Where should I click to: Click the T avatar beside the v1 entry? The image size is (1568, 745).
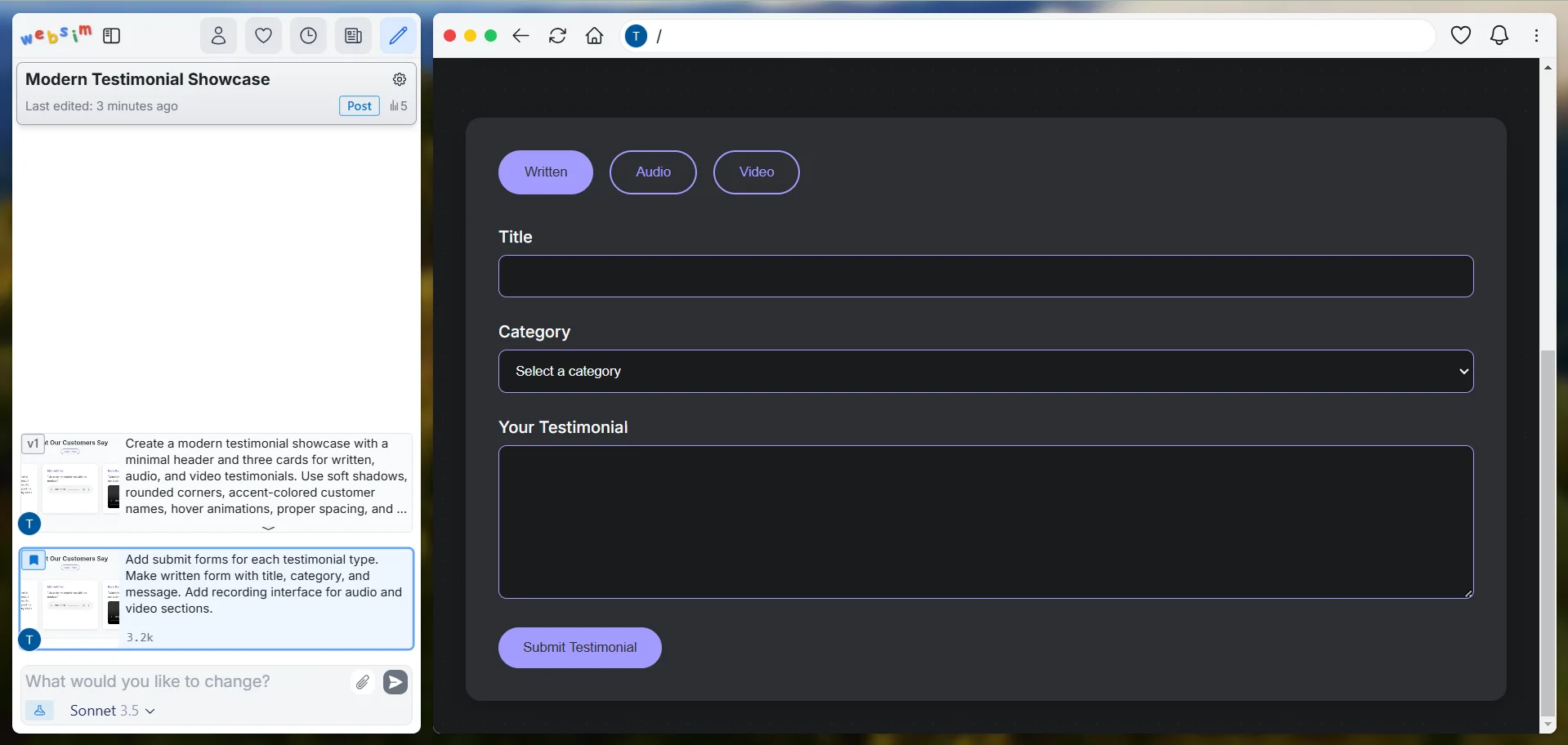pos(29,524)
